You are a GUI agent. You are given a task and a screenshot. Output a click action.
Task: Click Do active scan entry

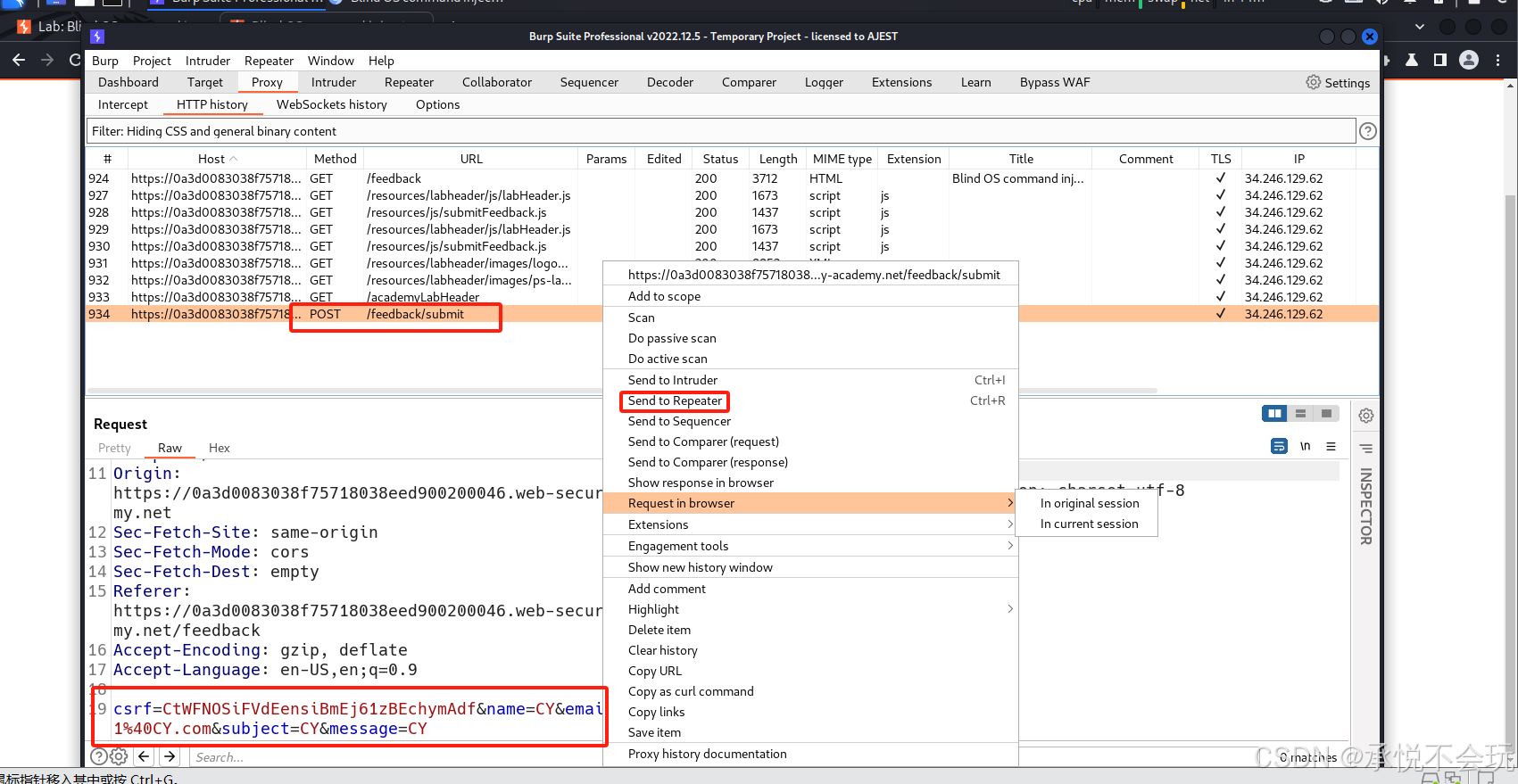pyautogui.click(x=668, y=359)
